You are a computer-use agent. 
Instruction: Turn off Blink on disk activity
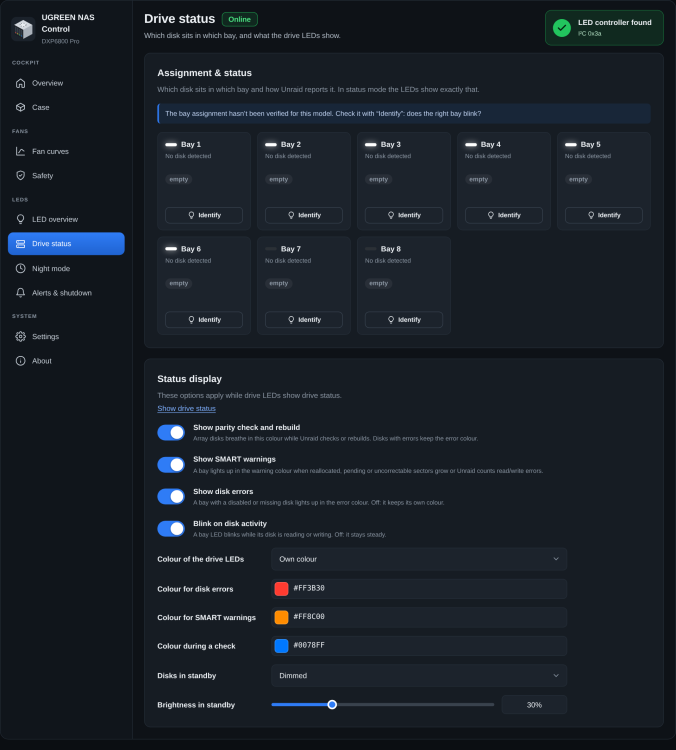[171, 529]
